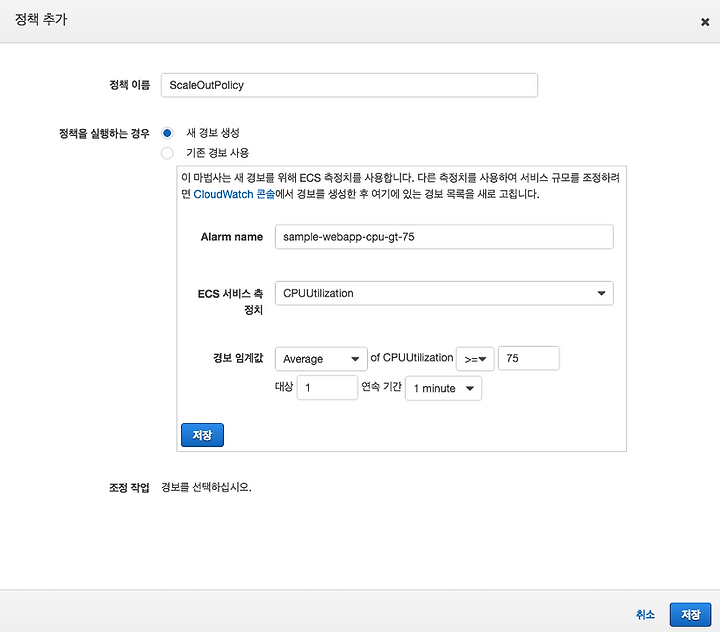The height and width of the screenshot is (632, 720).
Task: Open the 1 minute period dropdown
Action: (x=443, y=388)
